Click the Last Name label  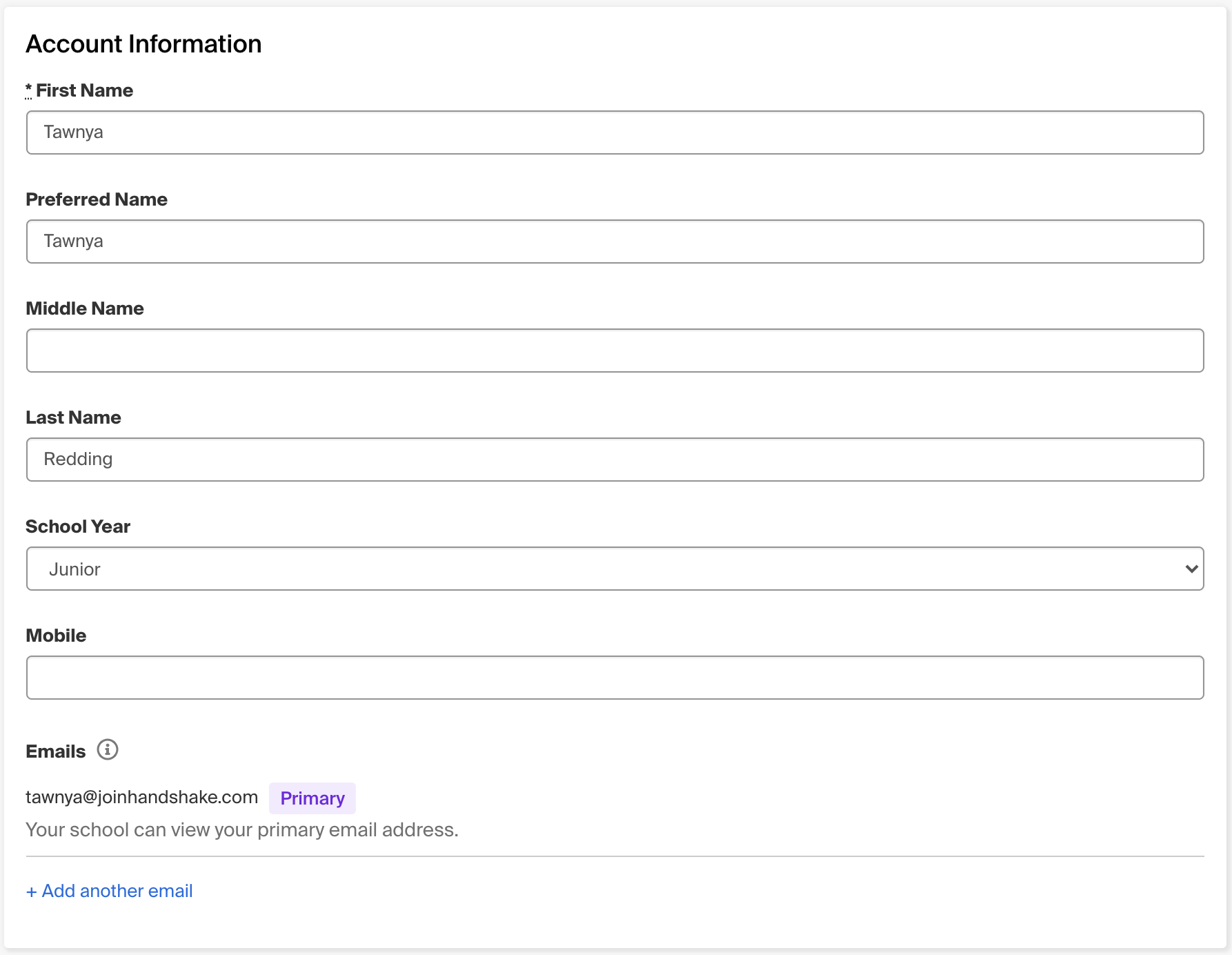click(73, 417)
